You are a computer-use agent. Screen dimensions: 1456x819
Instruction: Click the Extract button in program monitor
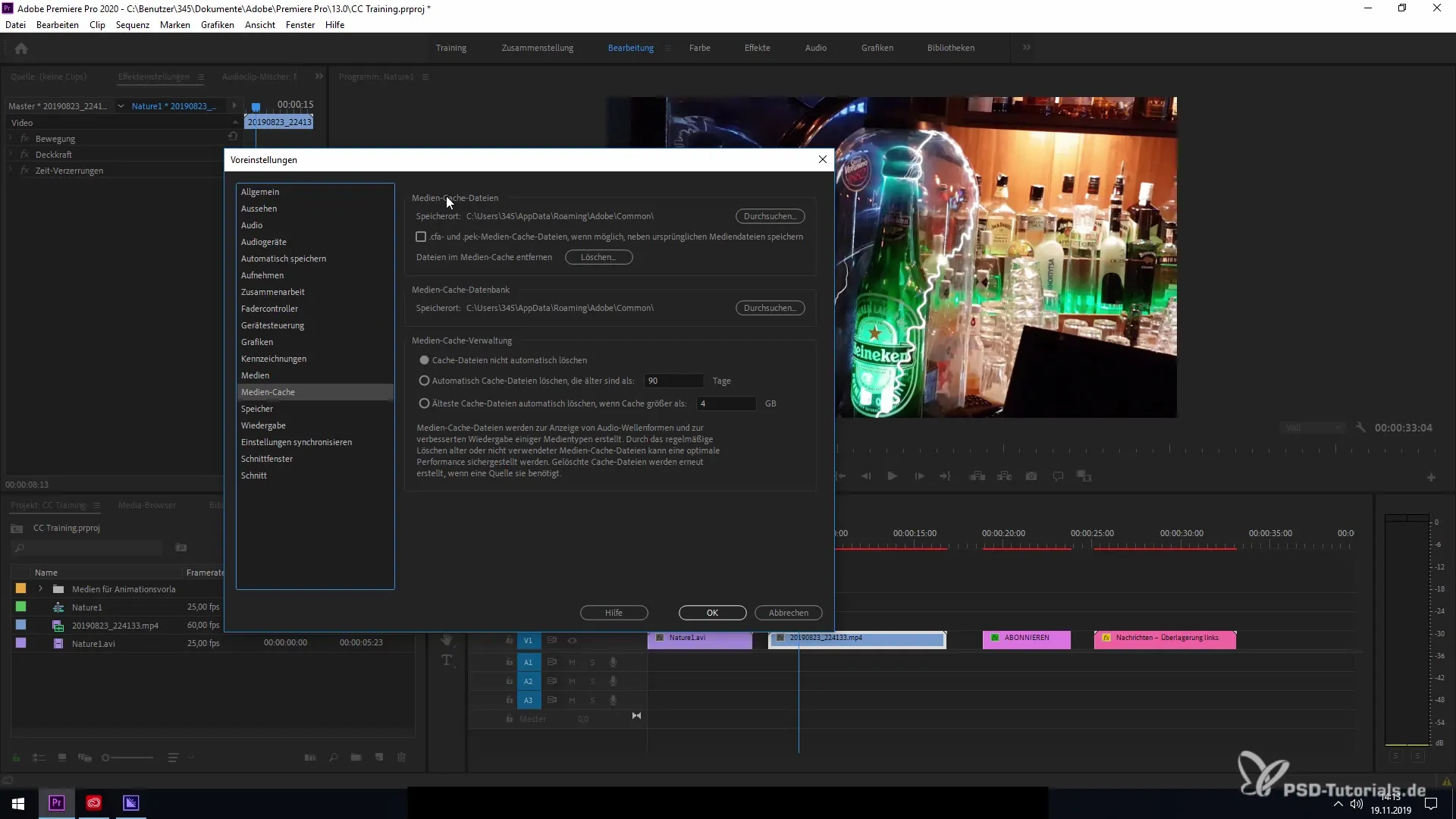[x=1005, y=476]
